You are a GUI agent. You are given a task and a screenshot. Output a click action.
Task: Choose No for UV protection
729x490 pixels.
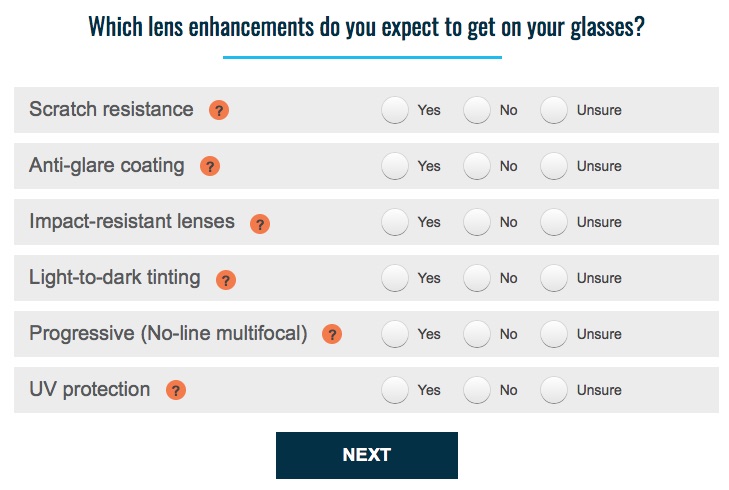click(477, 390)
